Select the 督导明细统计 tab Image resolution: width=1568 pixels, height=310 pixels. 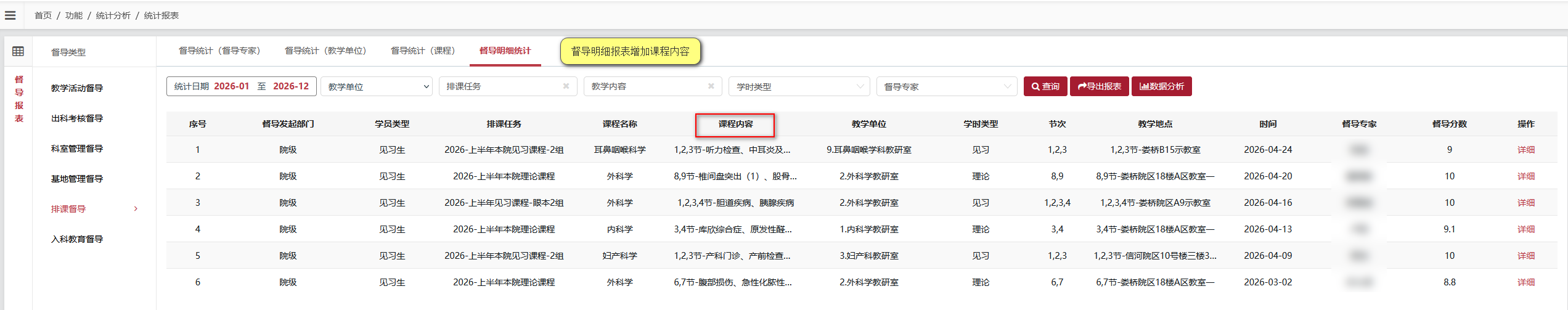(x=505, y=51)
